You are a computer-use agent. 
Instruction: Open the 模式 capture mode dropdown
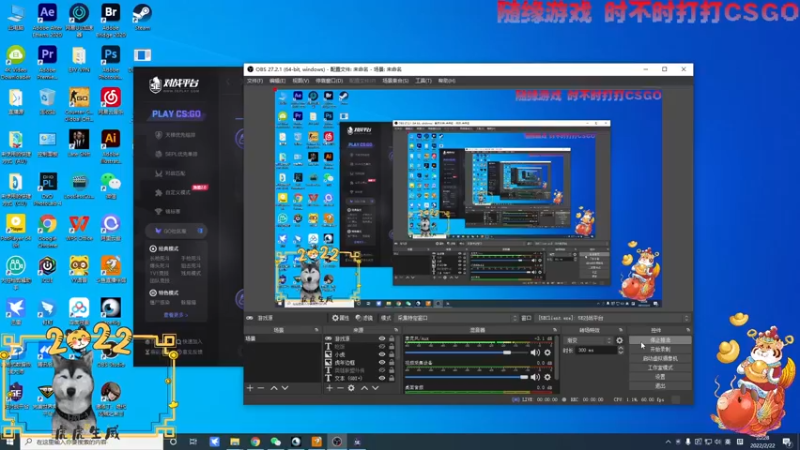[457, 318]
